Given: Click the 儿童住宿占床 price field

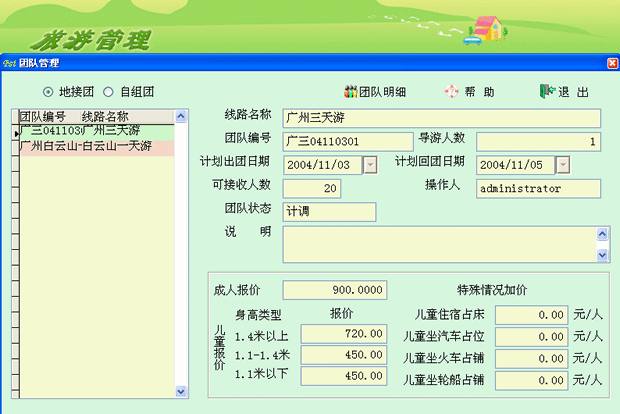Looking at the screenshot, I should (x=531, y=314).
